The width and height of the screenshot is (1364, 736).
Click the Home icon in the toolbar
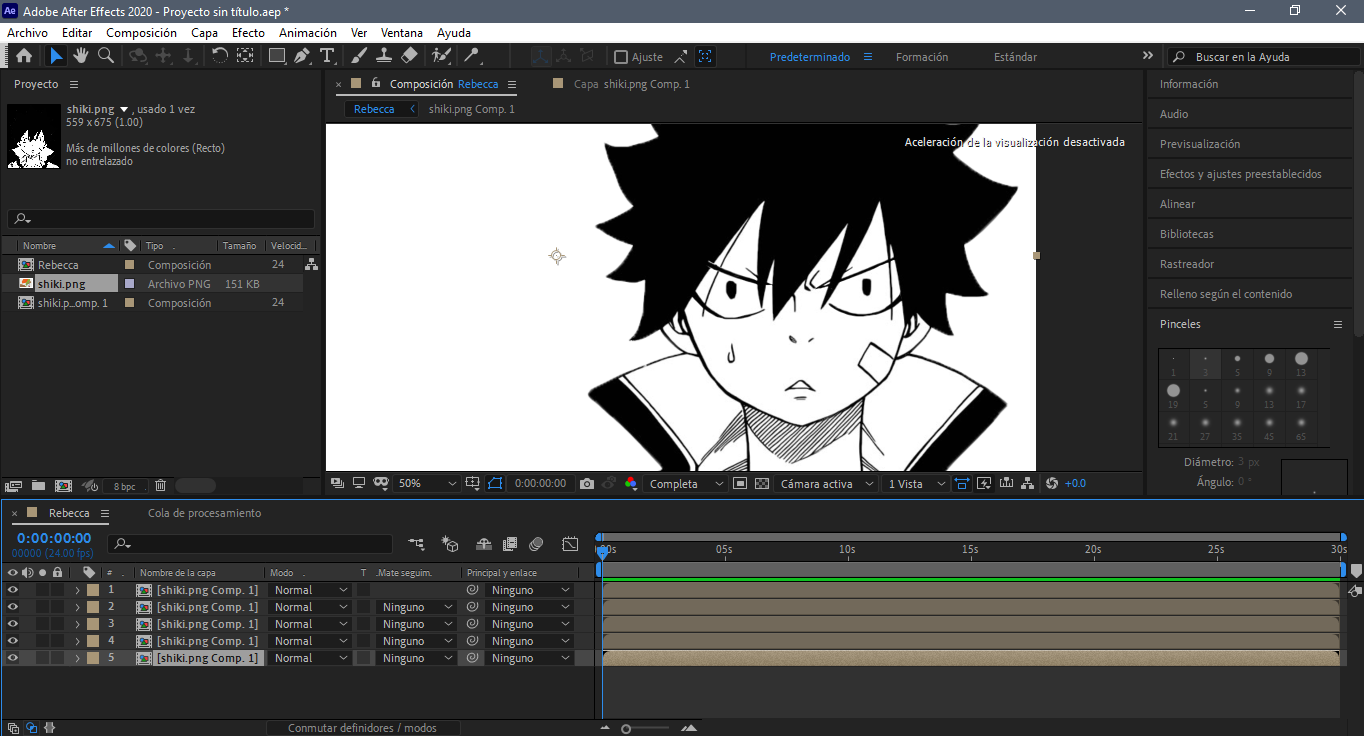[x=24, y=56]
